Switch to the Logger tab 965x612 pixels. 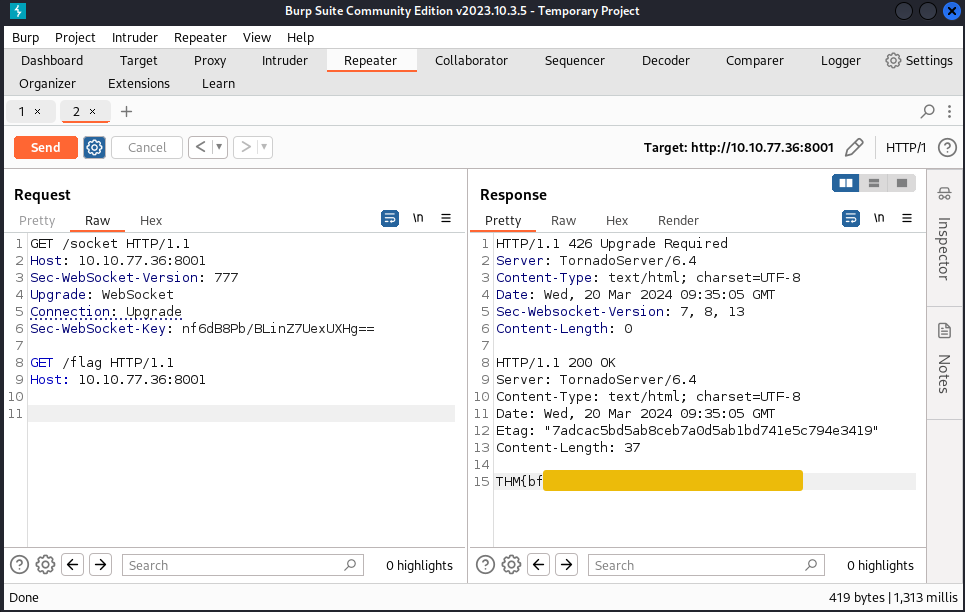841,60
